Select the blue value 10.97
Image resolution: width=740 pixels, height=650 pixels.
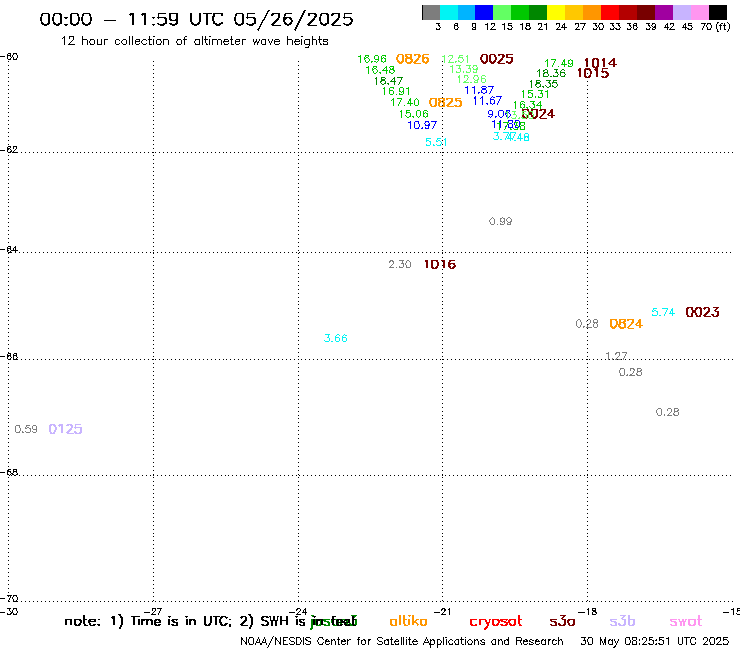point(422,126)
